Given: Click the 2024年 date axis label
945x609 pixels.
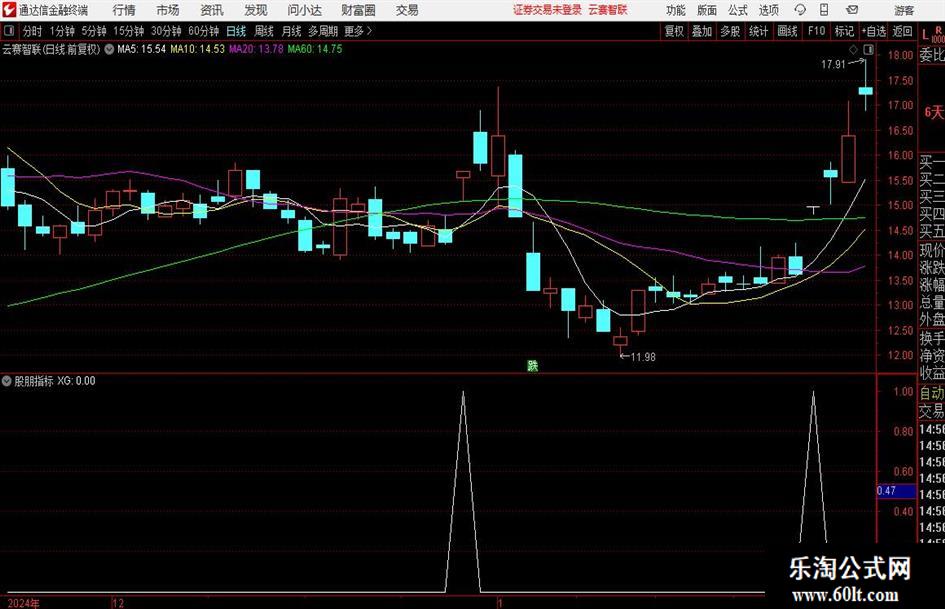Looking at the screenshot, I should pos(24,603).
